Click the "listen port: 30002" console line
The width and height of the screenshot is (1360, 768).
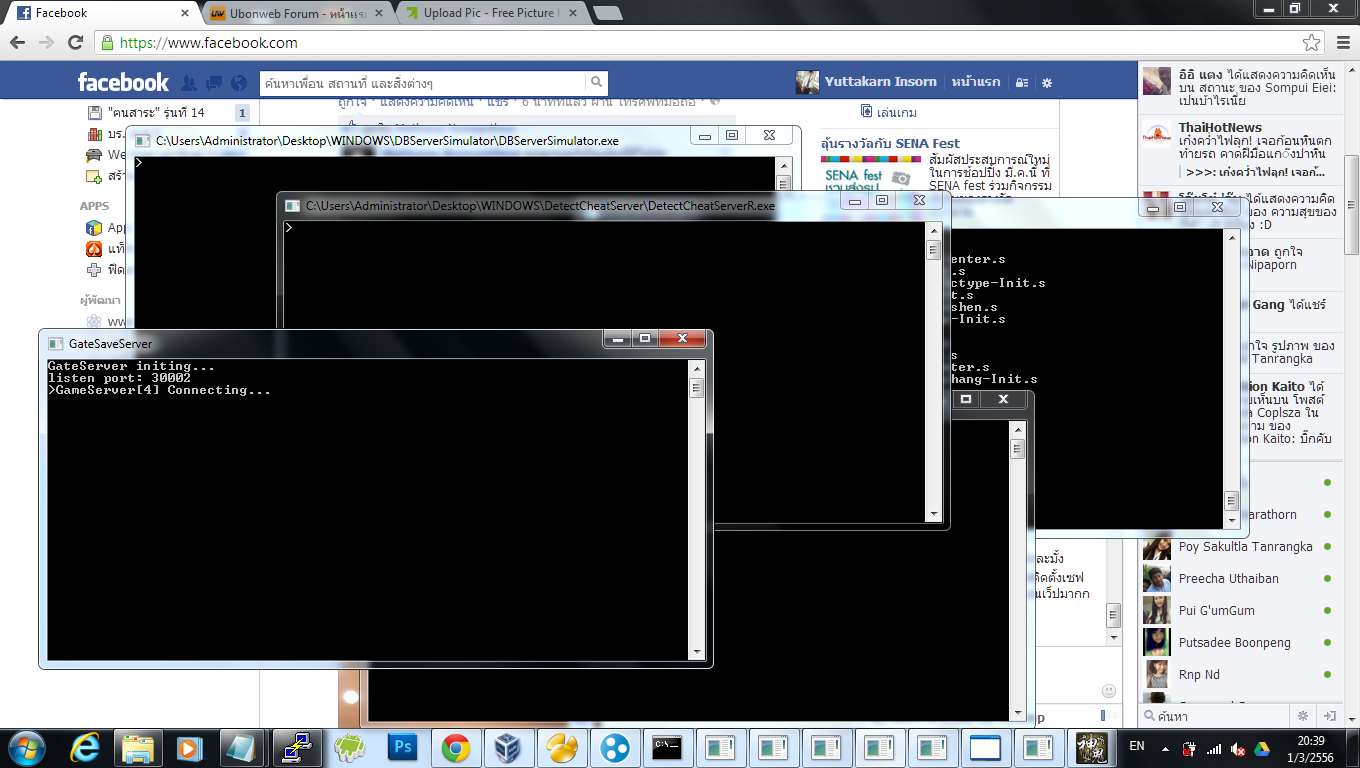point(120,378)
